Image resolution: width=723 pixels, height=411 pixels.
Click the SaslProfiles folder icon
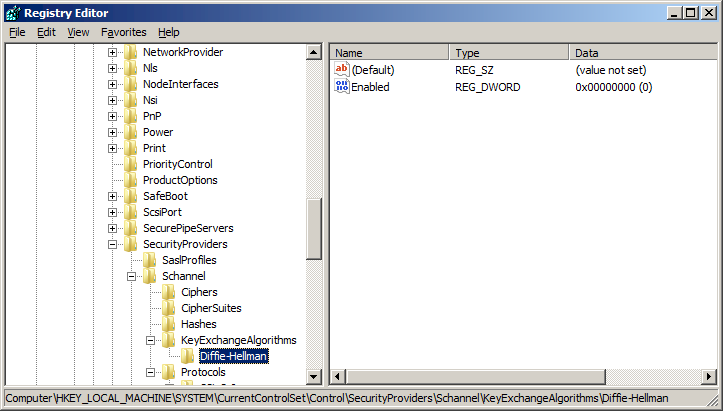[150, 260]
